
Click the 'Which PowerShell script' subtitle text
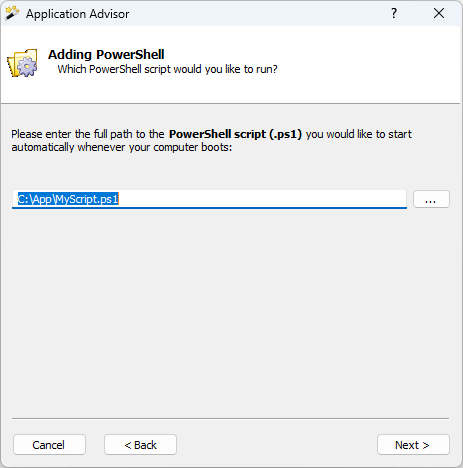(x=167, y=69)
